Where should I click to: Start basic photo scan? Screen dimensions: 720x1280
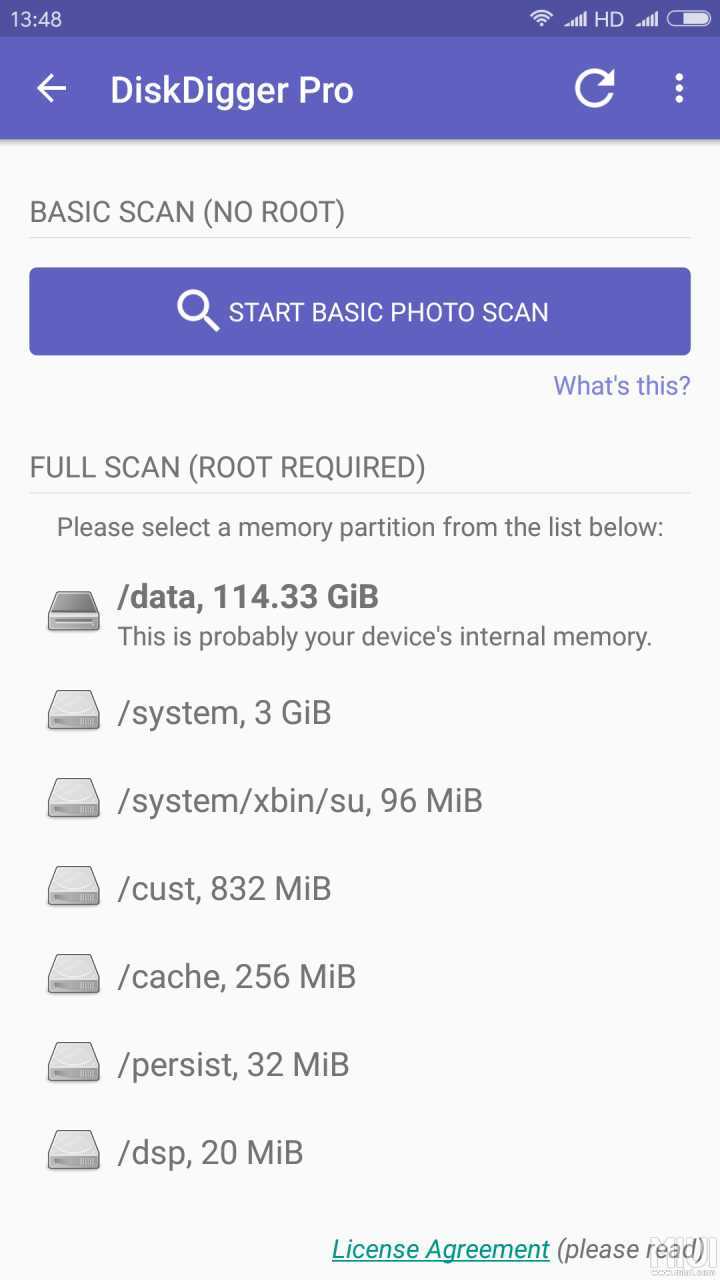click(x=360, y=311)
